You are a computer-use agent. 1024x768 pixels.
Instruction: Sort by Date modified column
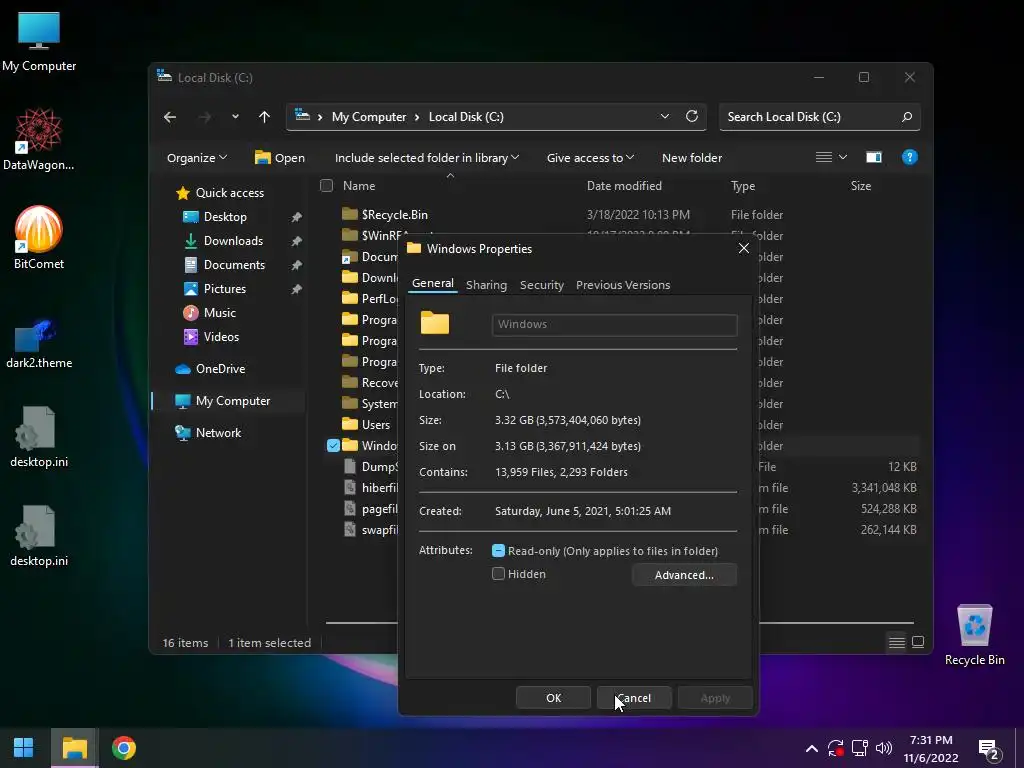pos(624,185)
